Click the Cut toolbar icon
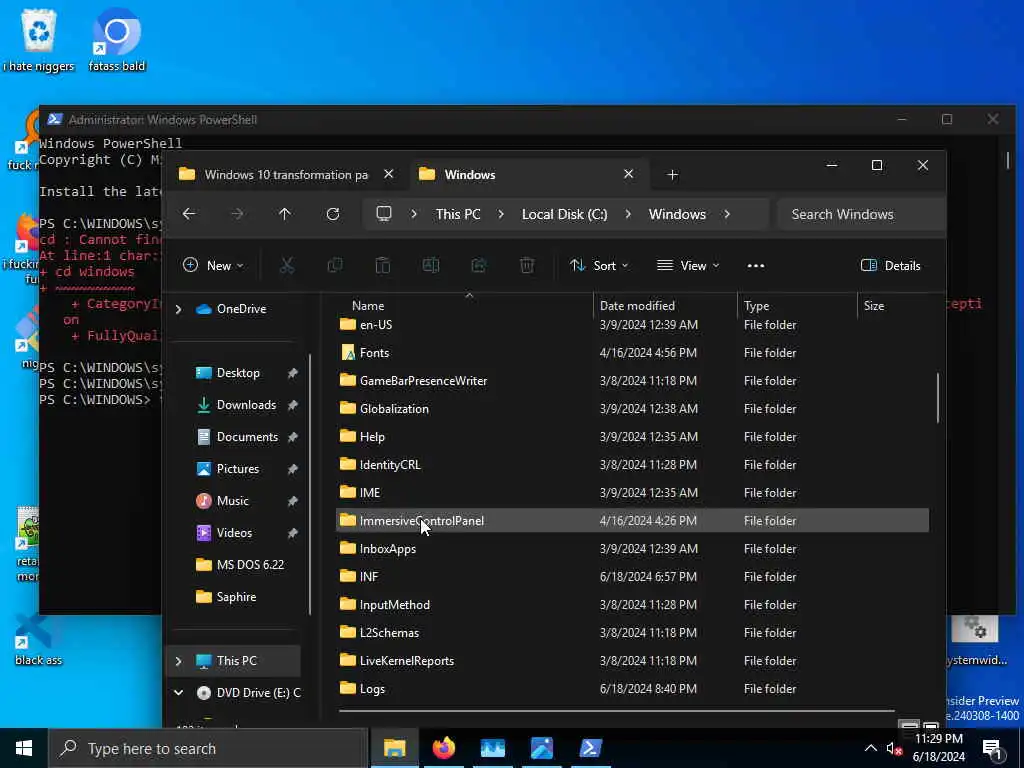This screenshot has width=1024, height=768. coord(287,265)
